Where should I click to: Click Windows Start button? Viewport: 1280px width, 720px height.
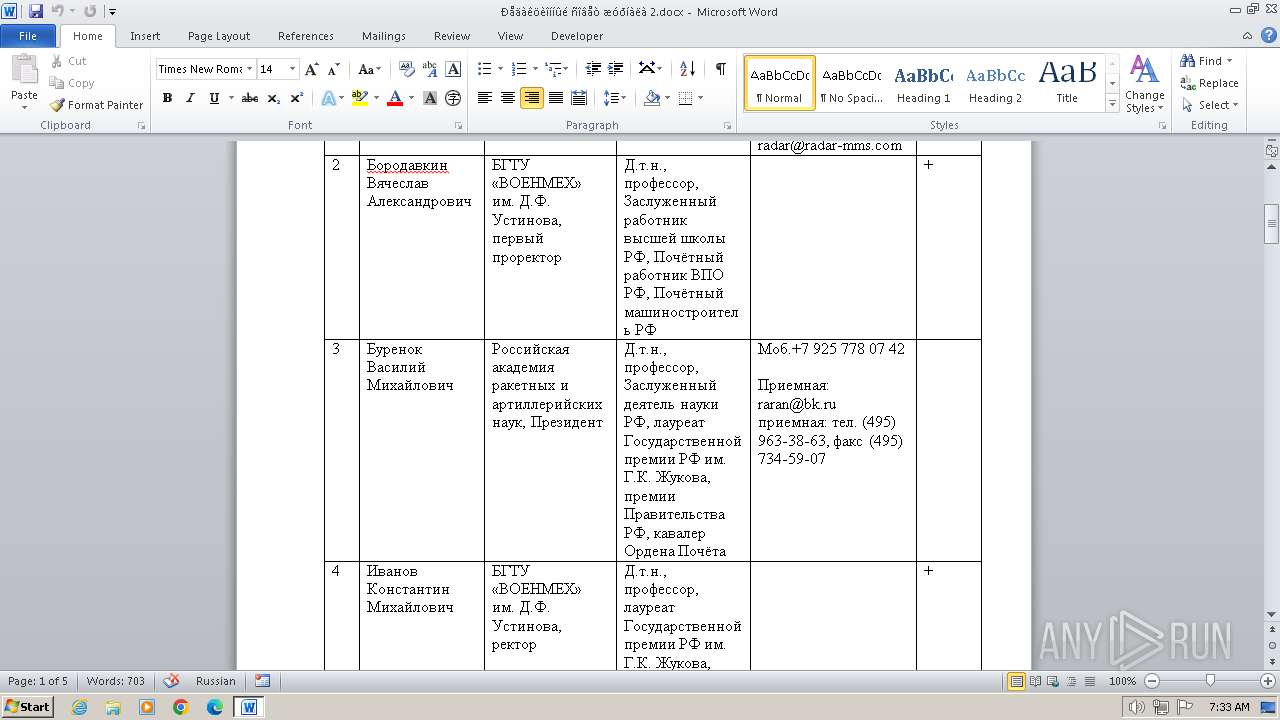[x=27, y=706]
